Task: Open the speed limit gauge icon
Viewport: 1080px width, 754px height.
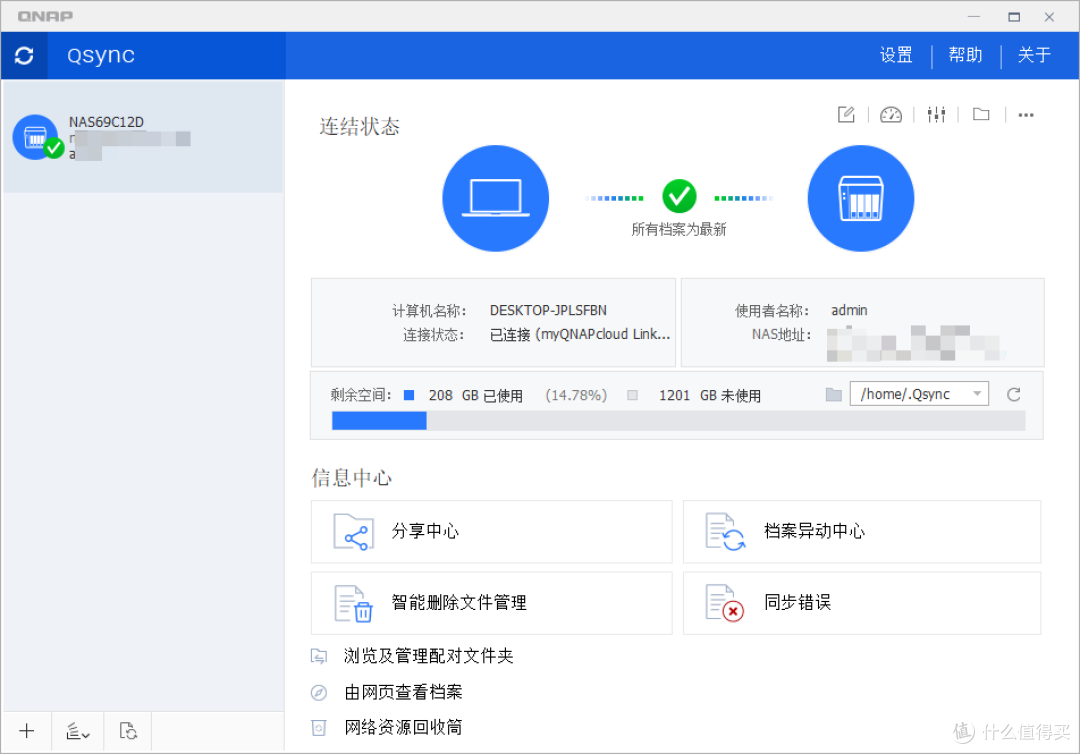Action: [891, 114]
